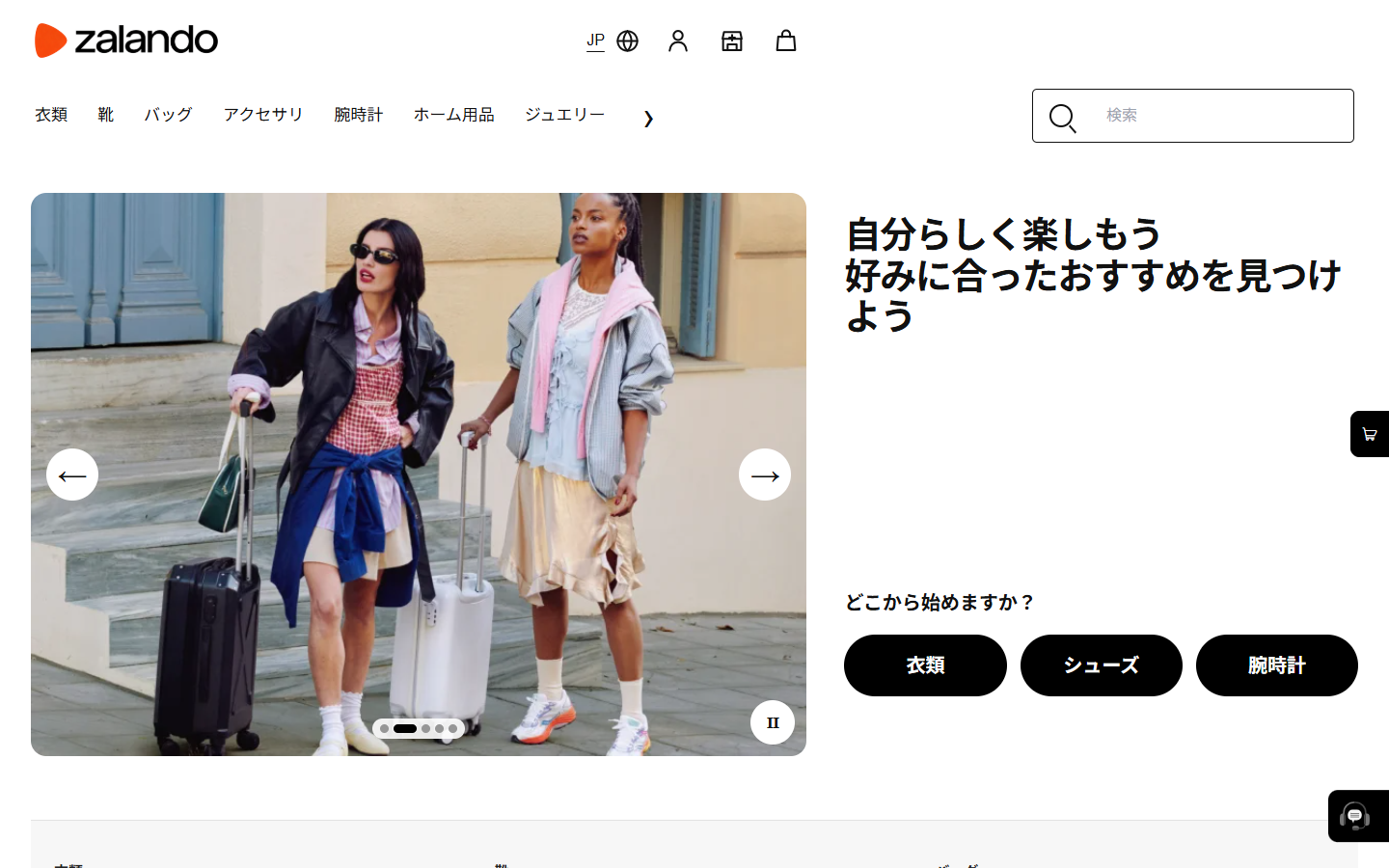Screen dimensions: 1389x868
Task: Open the 靴 navigation menu
Action: click(106, 115)
